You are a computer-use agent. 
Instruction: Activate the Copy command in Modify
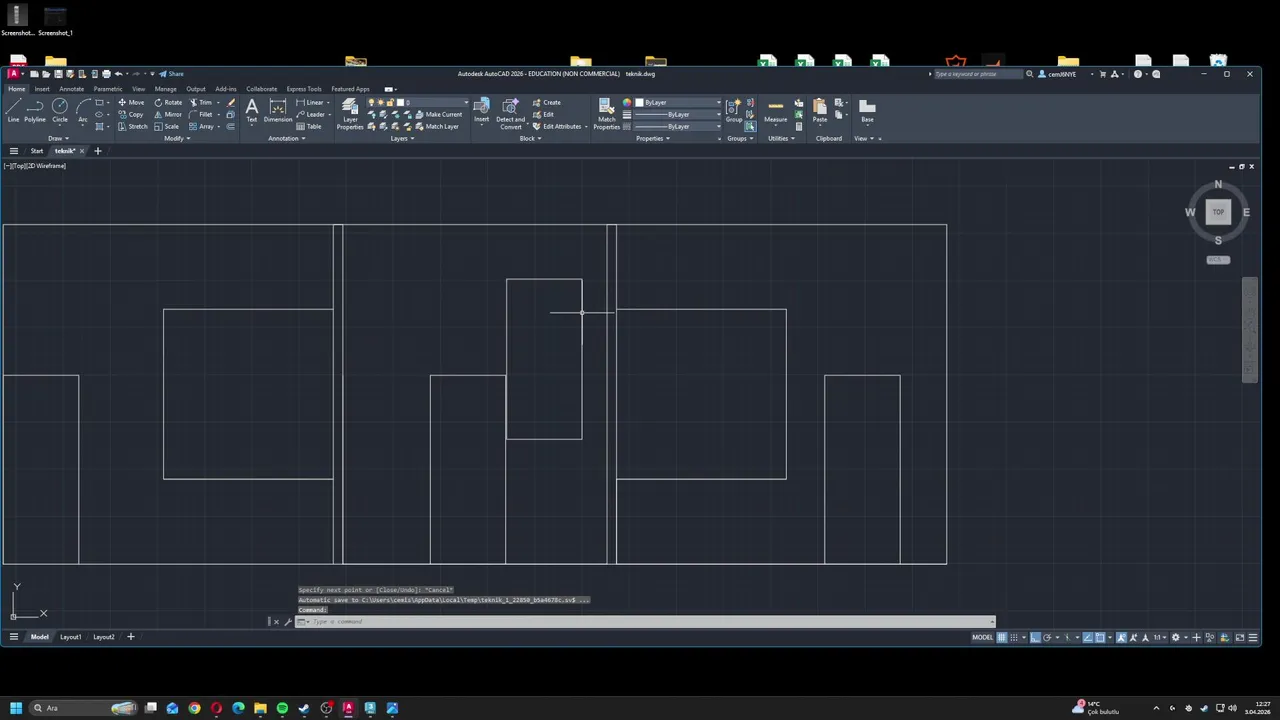tap(131, 114)
